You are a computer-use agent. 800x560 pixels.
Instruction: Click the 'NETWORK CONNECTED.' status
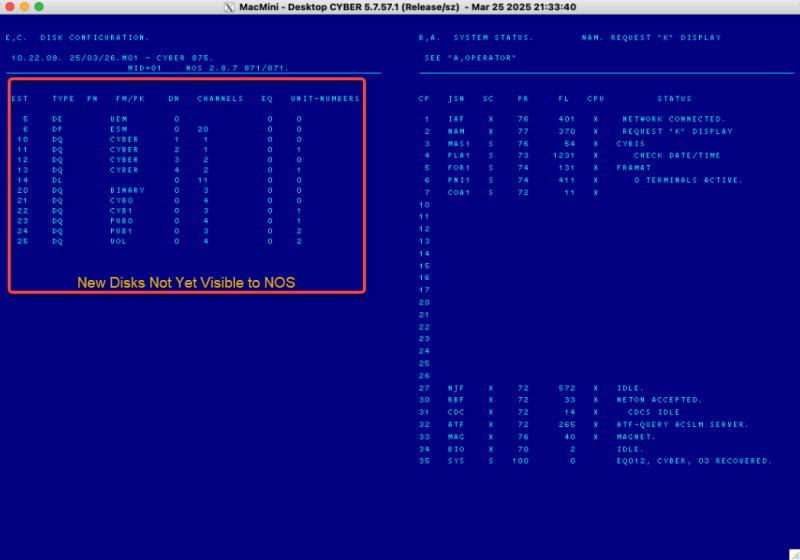(x=673, y=119)
